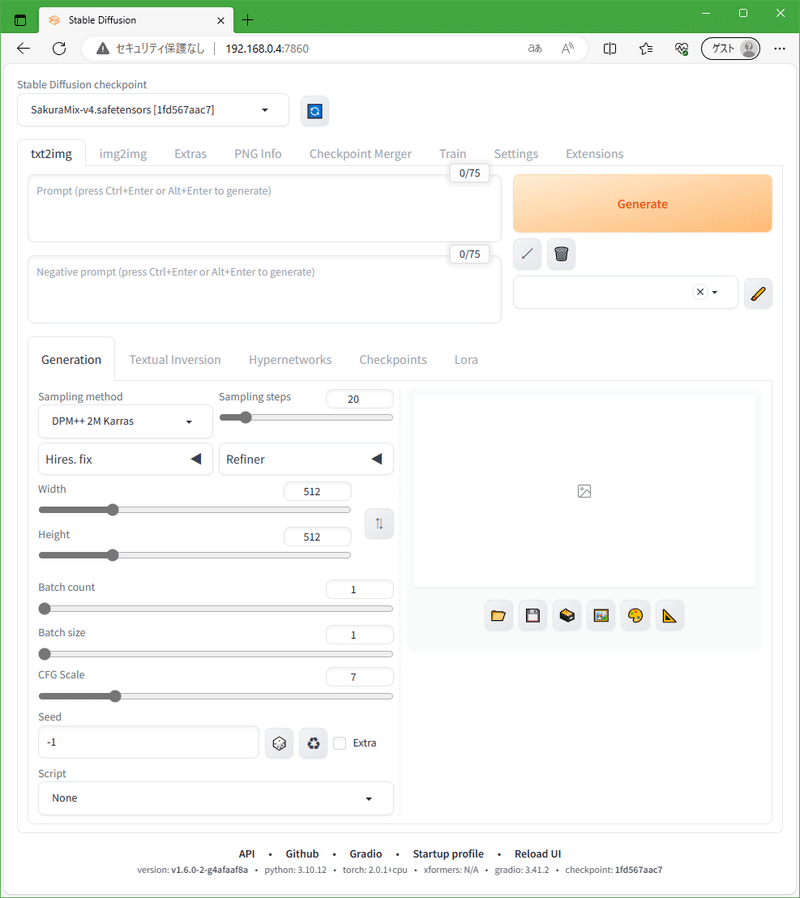Open the API link
800x898 pixels.
[247, 854]
